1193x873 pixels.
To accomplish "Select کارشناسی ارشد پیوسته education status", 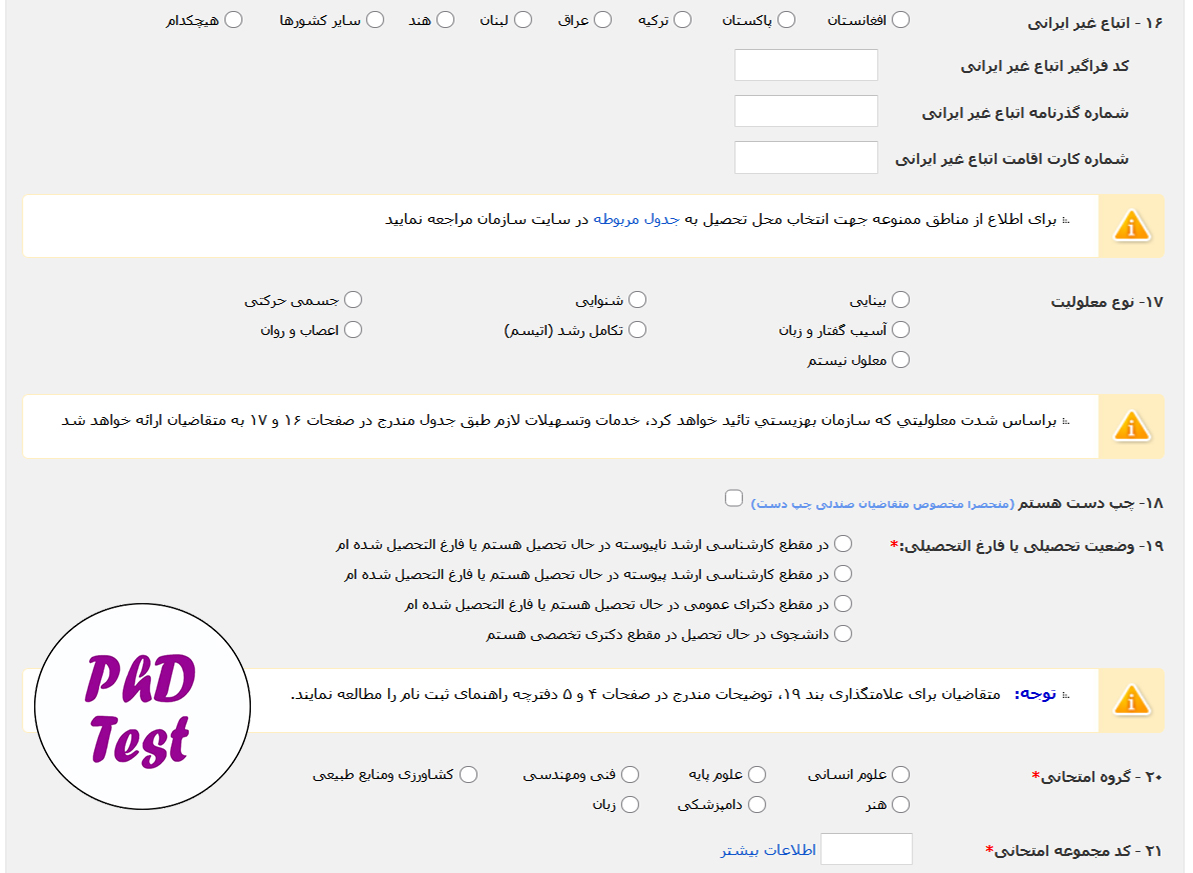I will pyautogui.click(x=843, y=574).
